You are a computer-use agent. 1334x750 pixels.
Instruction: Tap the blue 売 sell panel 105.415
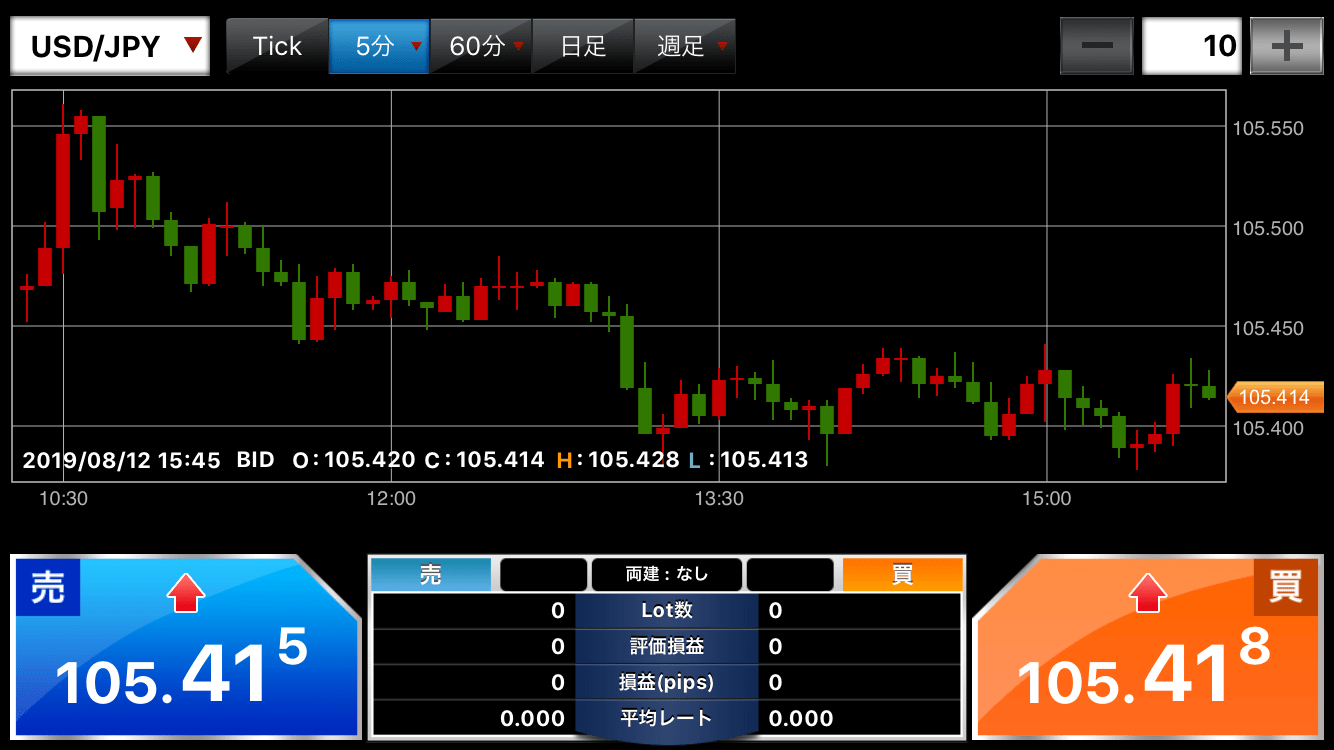click(185, 647)
